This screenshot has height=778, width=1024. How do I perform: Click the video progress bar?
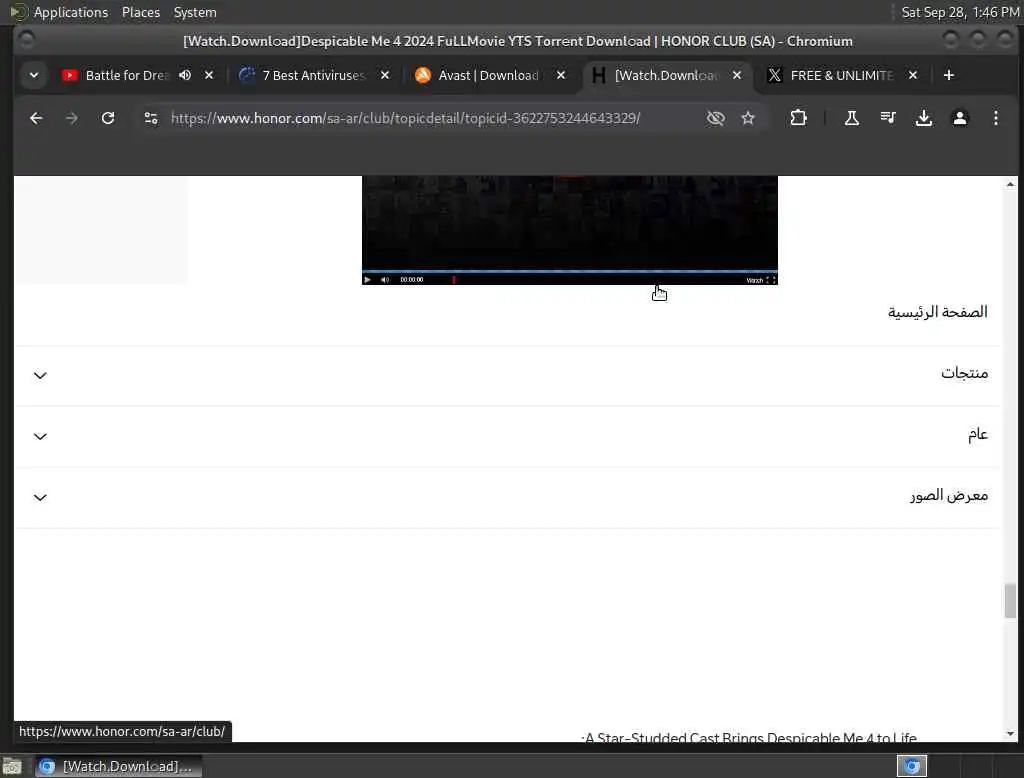[569, 270]
